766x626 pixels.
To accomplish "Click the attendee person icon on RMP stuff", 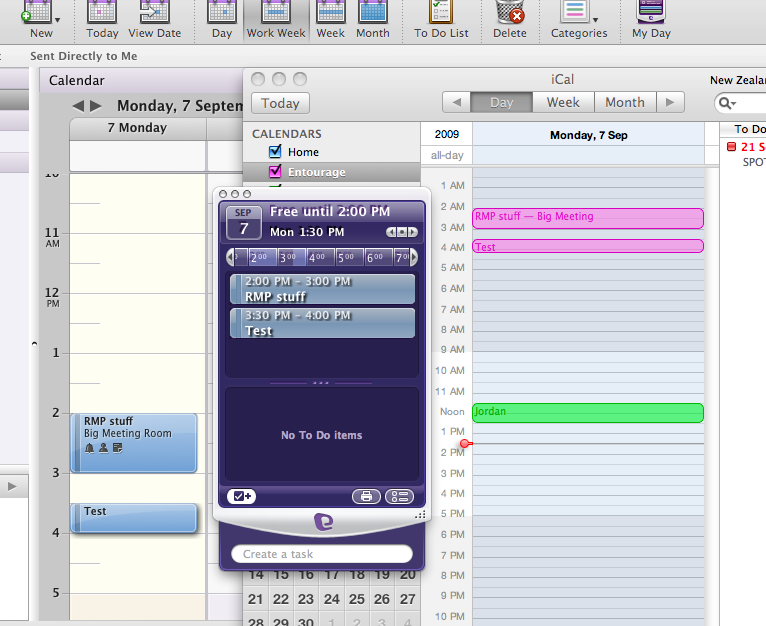I will pos(104,448).
